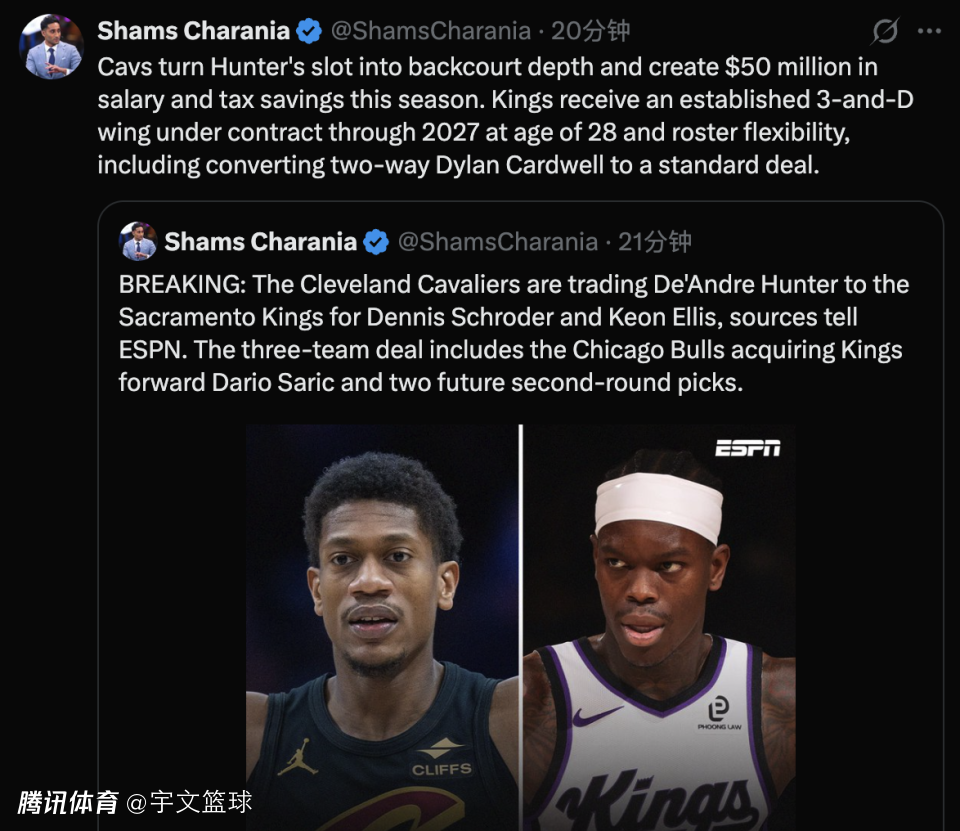This screenshot has width=960, height=831.
Task: Open Dennis Schroder photo in Kings jersey
Action: [659, 628]
